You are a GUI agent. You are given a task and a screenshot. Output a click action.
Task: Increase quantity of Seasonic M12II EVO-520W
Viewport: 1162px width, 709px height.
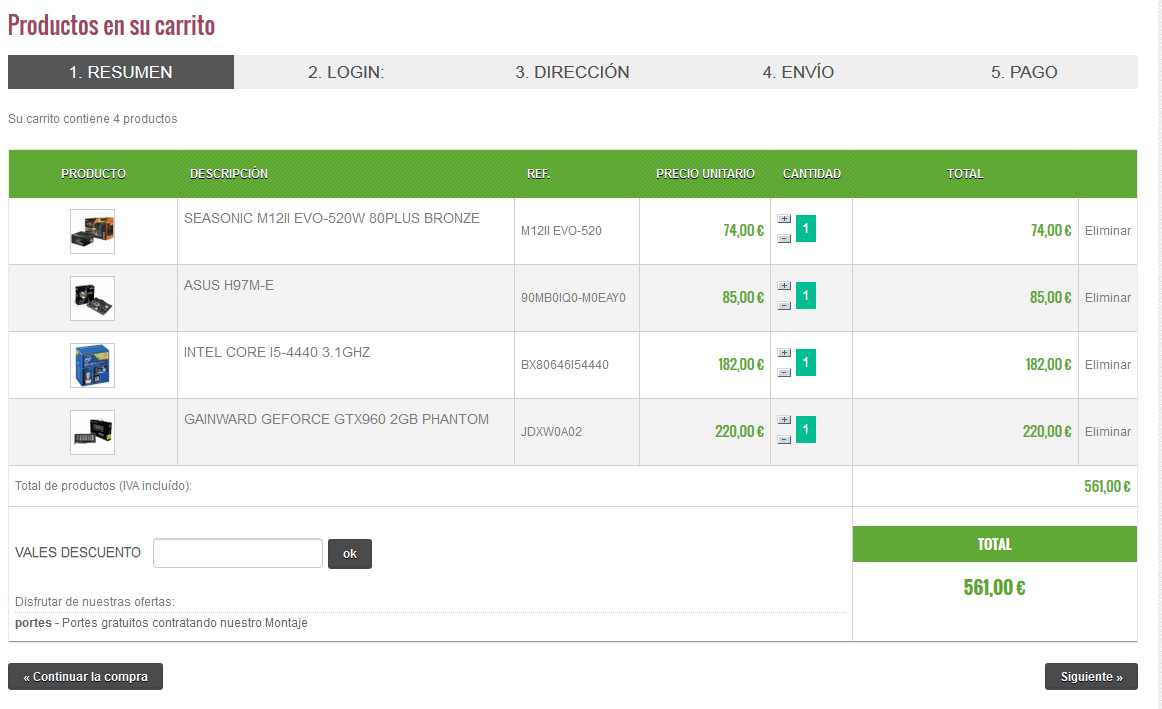784,219
